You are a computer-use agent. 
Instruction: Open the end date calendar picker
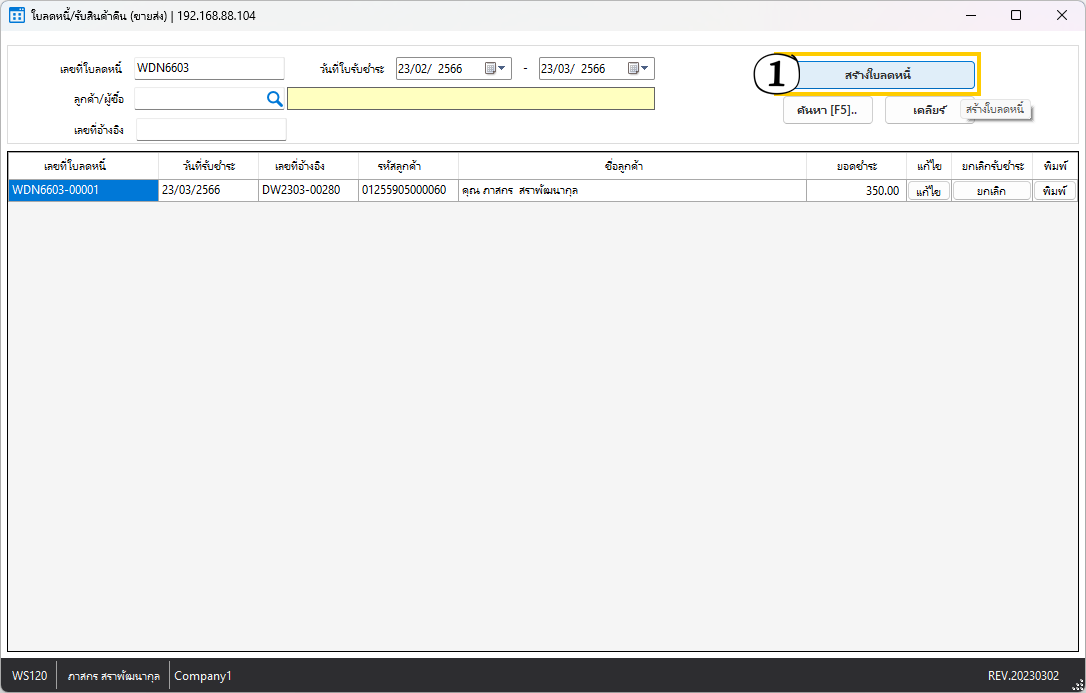638,69
